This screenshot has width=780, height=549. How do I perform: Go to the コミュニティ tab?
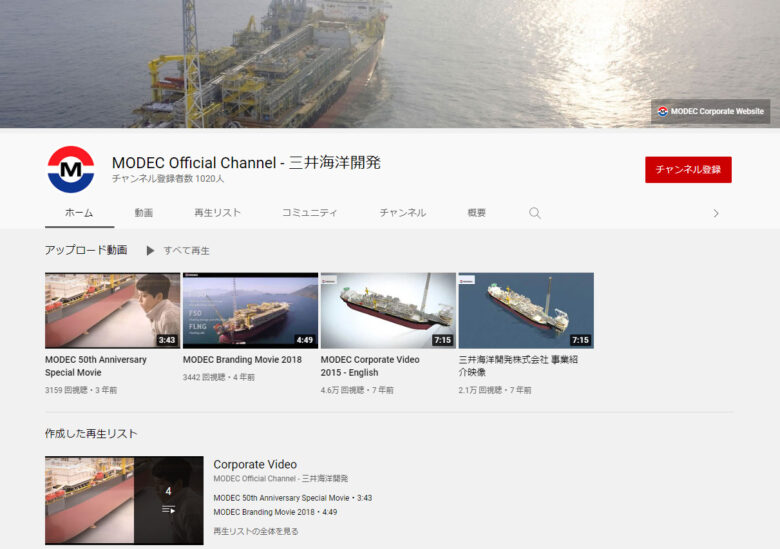click(x=310, y=213)
